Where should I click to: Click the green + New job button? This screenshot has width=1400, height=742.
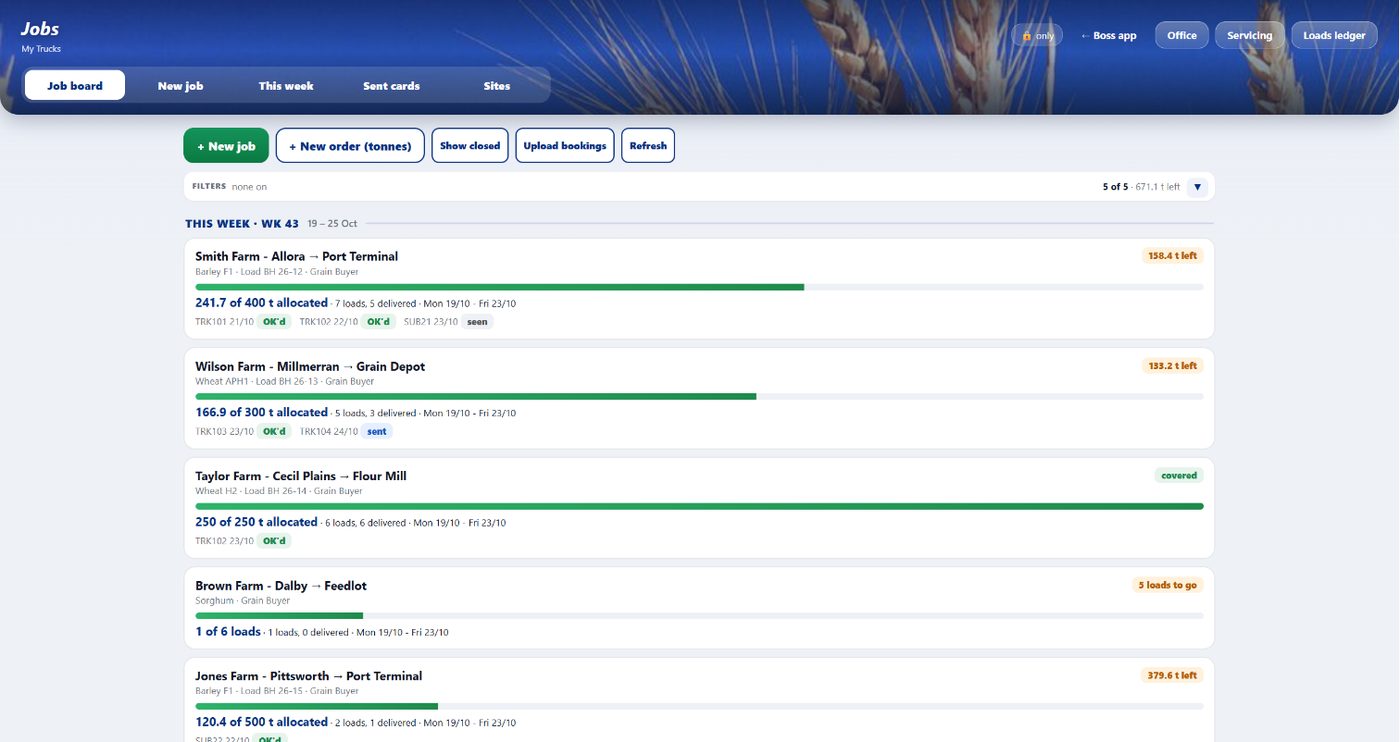(226, 146)
